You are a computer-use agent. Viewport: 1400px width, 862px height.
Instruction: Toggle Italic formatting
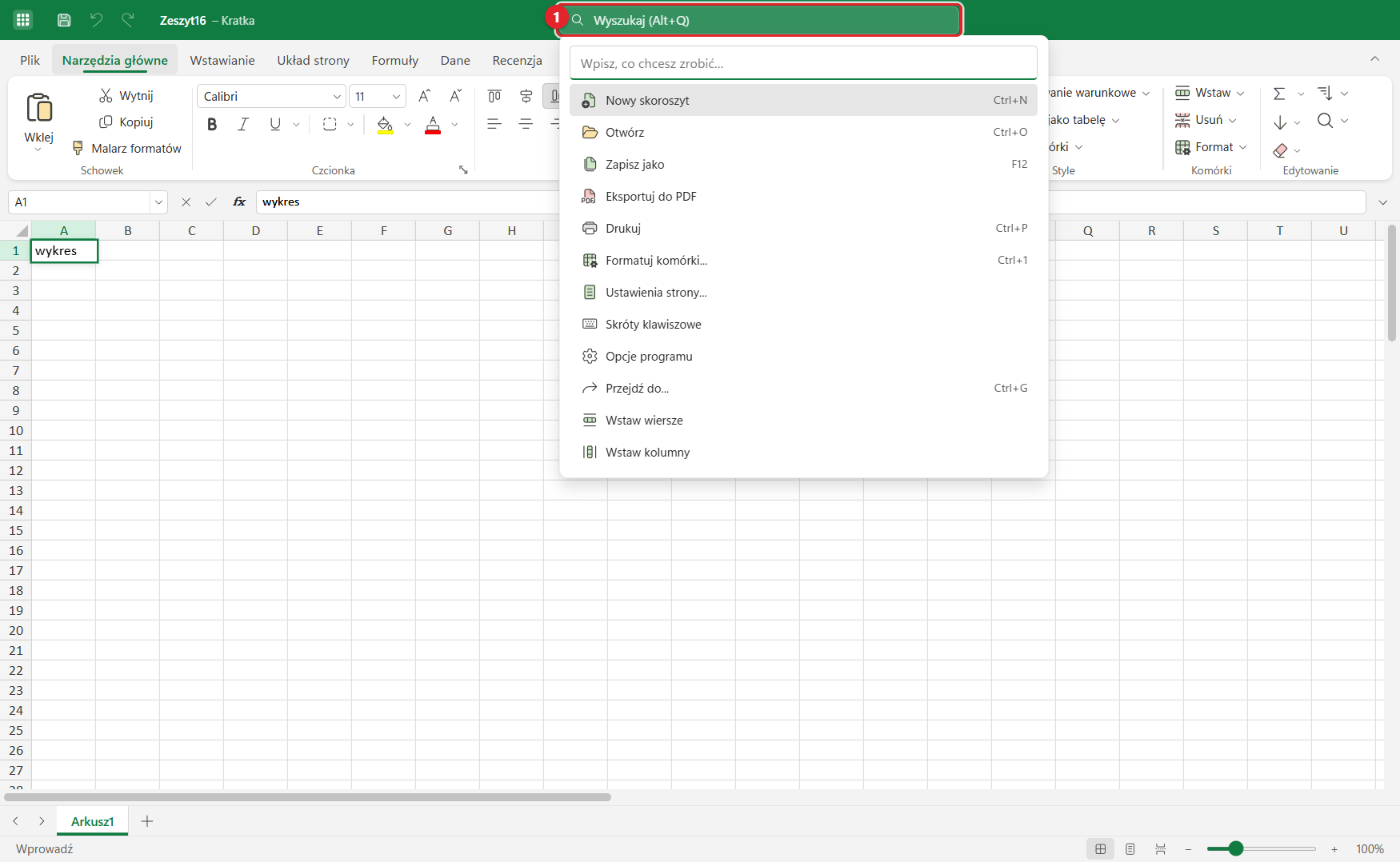(x=243, y=124)
